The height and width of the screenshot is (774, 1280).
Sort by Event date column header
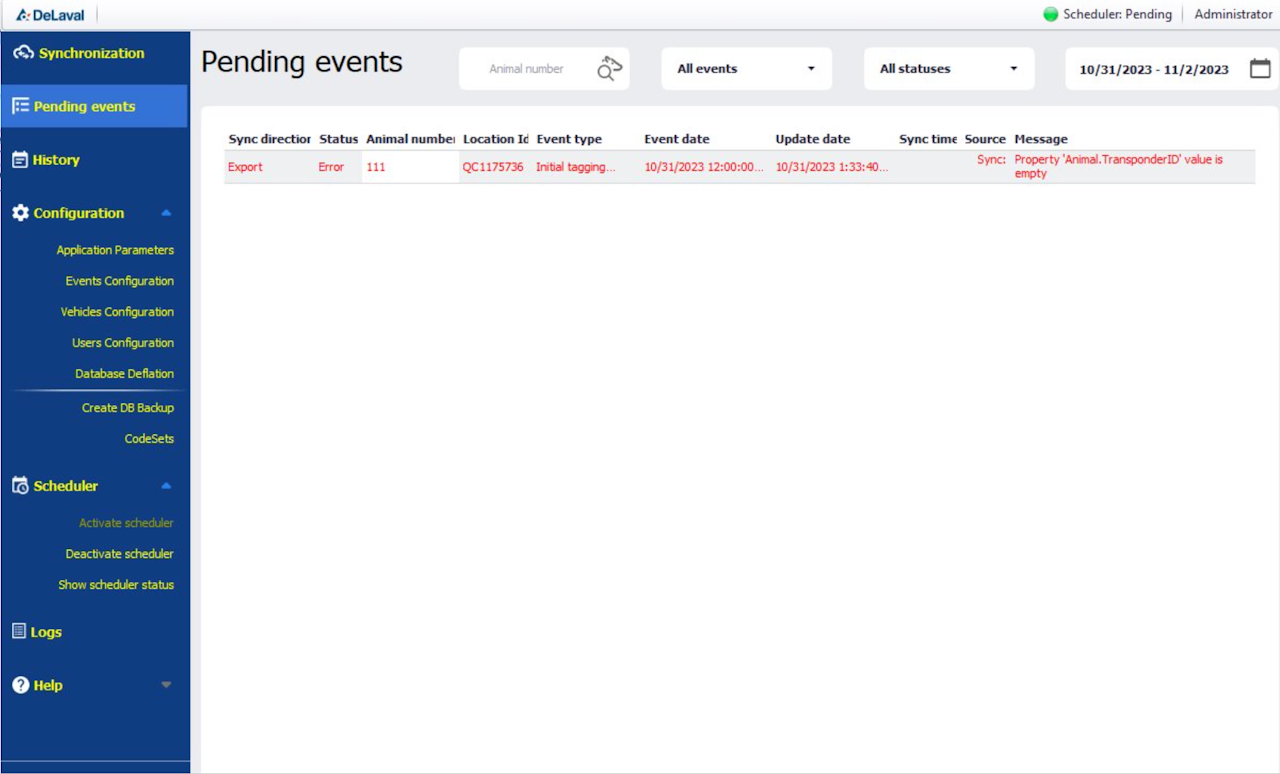coord(677,139)
